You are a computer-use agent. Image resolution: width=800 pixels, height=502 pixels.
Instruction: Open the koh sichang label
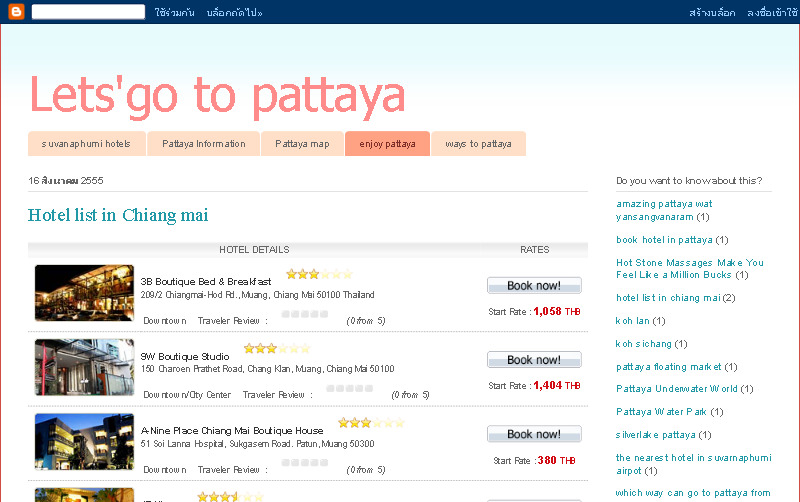pos(643,344)
